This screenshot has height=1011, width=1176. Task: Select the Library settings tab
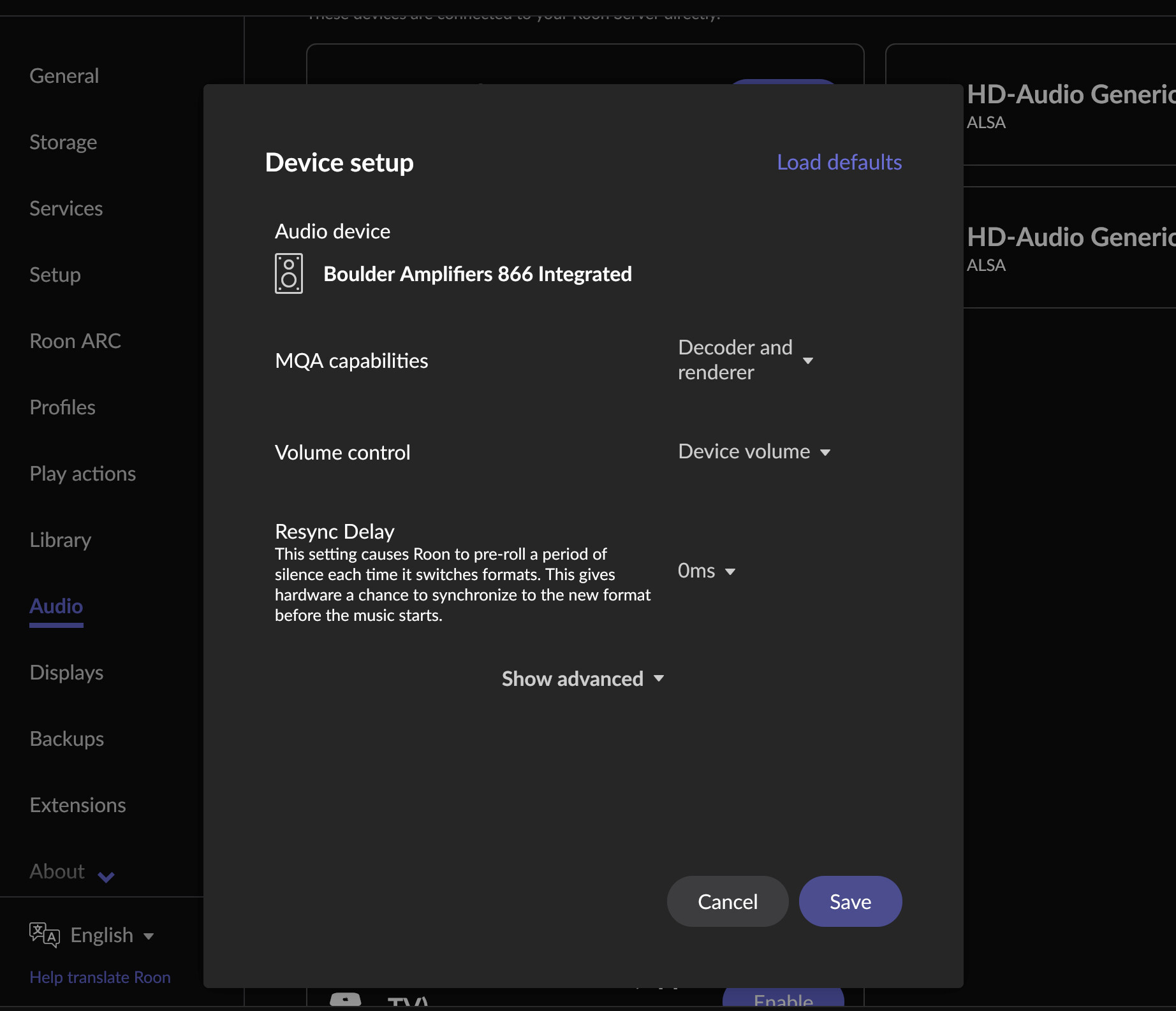click(61, 540)
